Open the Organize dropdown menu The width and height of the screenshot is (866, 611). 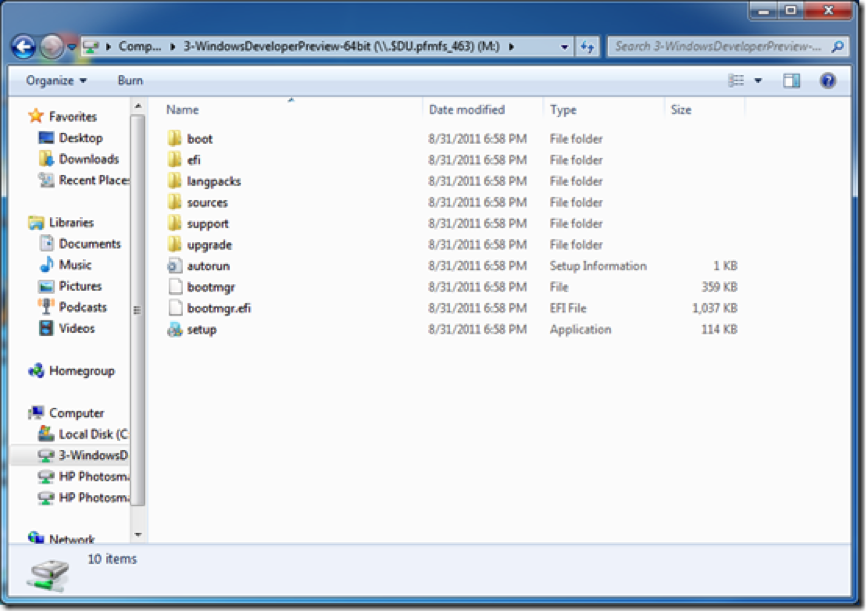point(56,80)
